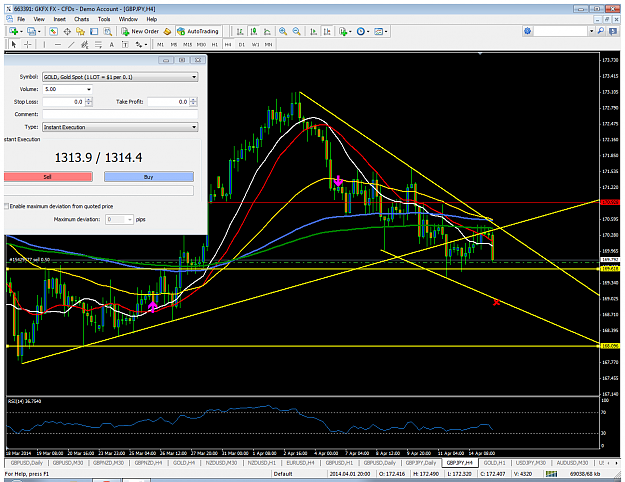Switch to M1 timeframe
Viewport: 625px width, 482px height.
pos(160,44)
